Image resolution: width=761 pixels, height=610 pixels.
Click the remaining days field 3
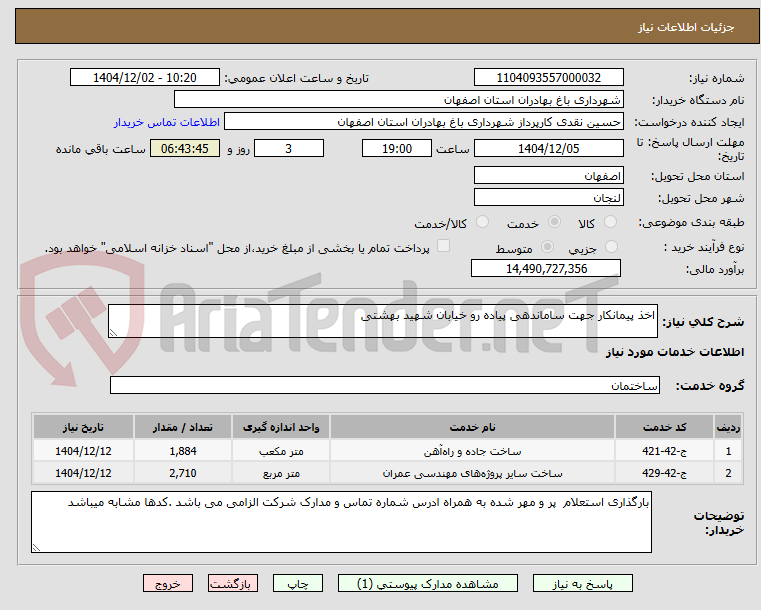tap(289, 148)
